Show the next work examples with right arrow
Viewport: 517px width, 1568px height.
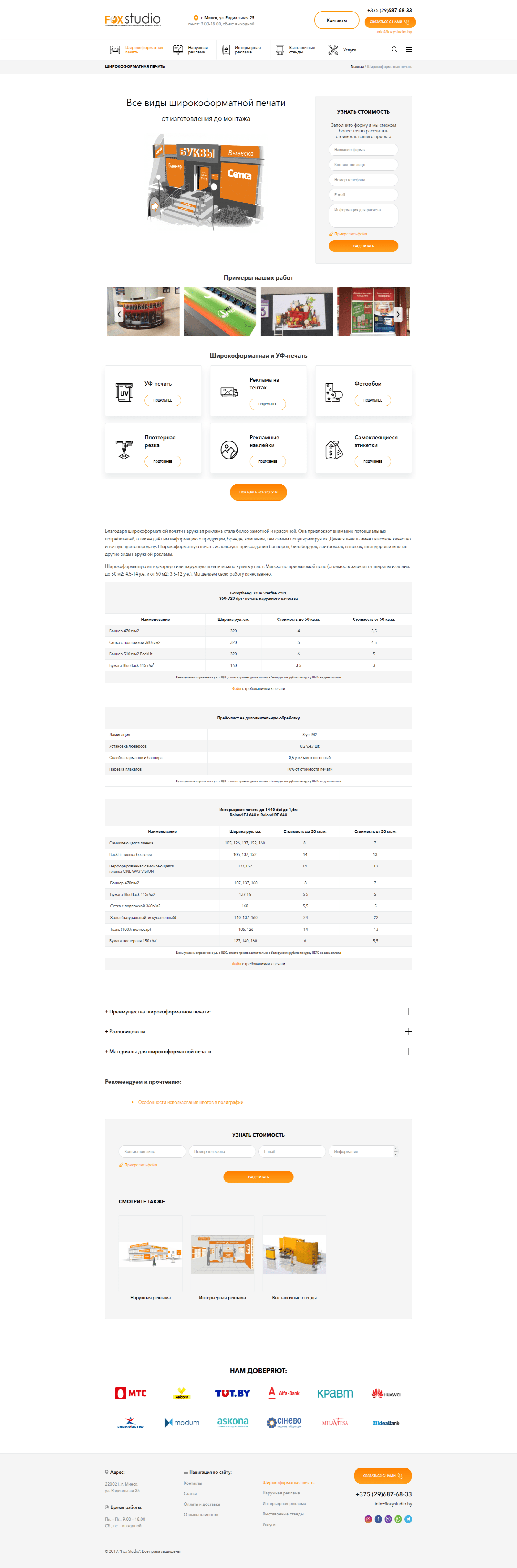[398, 314]
